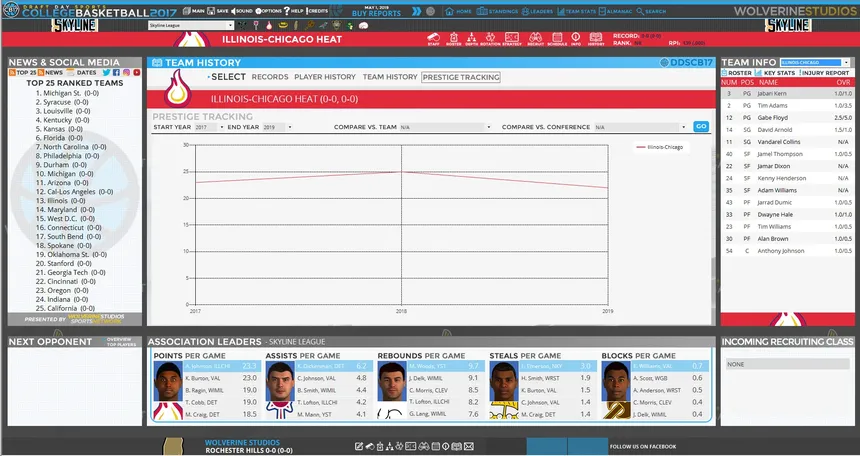Switch to Dates tab in news panel
The height and width of the screenshot is (456, 860).
(x=82, y=72)
